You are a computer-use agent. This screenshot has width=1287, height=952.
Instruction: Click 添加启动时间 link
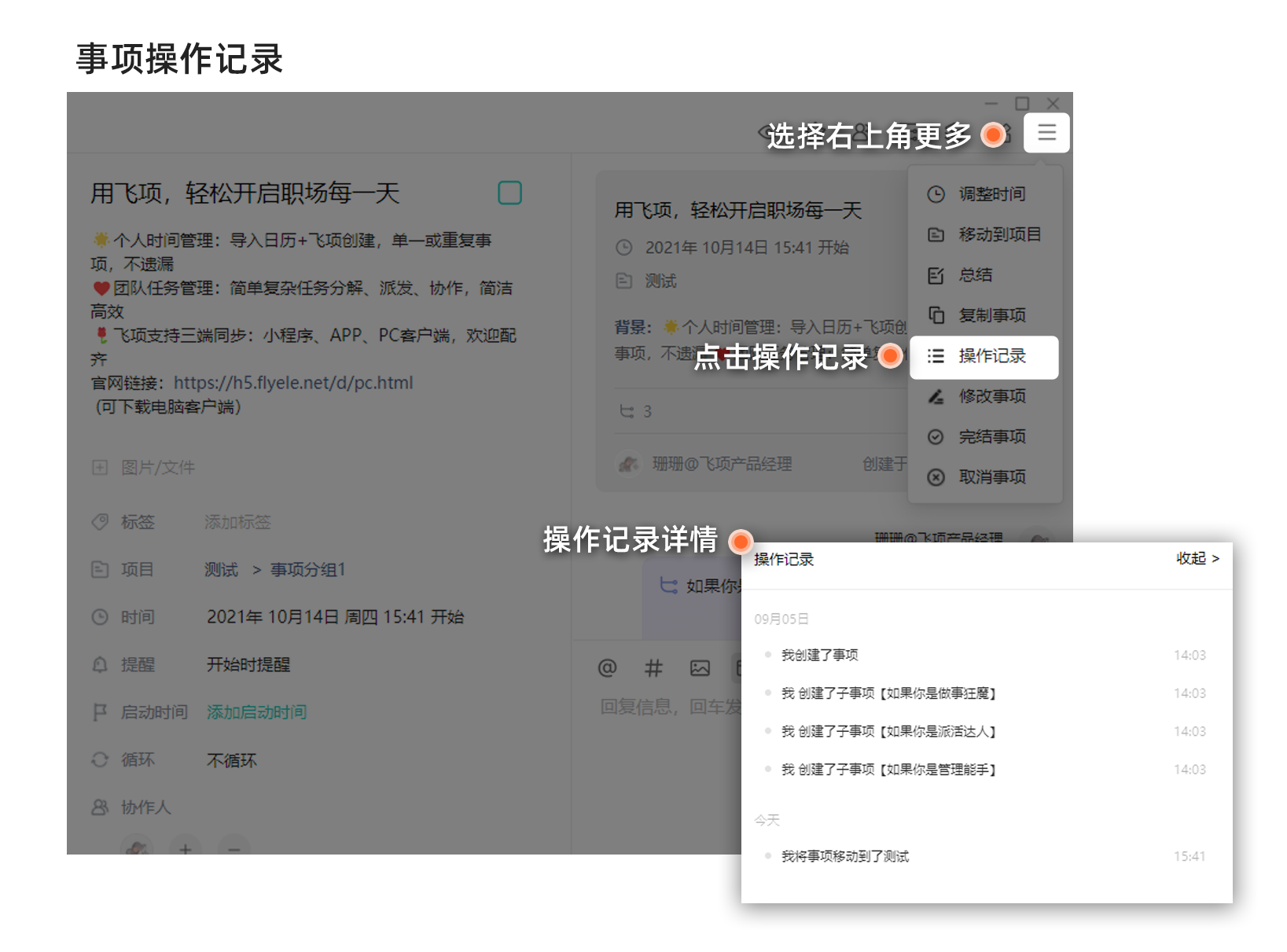pyautogui.click(x=256, y=712)
